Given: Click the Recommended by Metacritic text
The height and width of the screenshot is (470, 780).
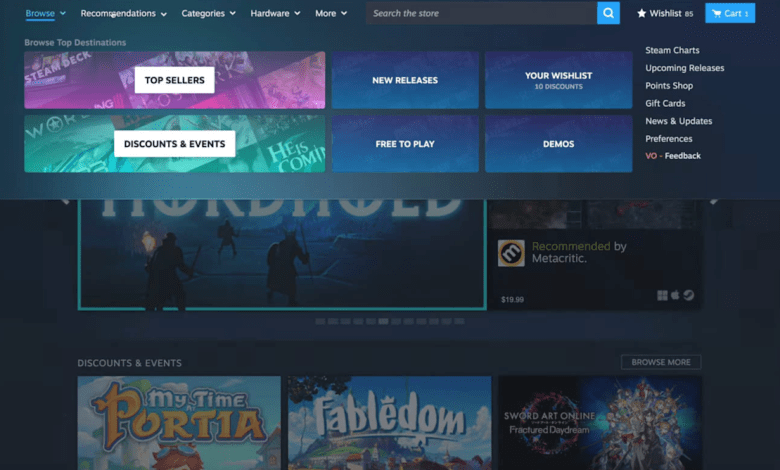Looking at the screenshot, I should tap(579, 252).
